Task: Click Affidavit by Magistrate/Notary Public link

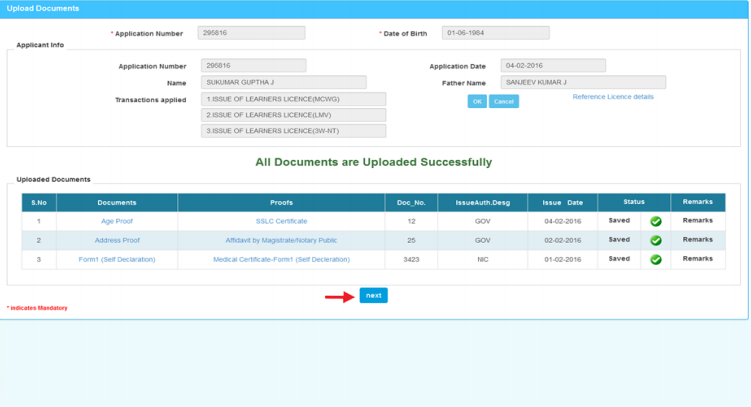Action: tap(281, 240)
